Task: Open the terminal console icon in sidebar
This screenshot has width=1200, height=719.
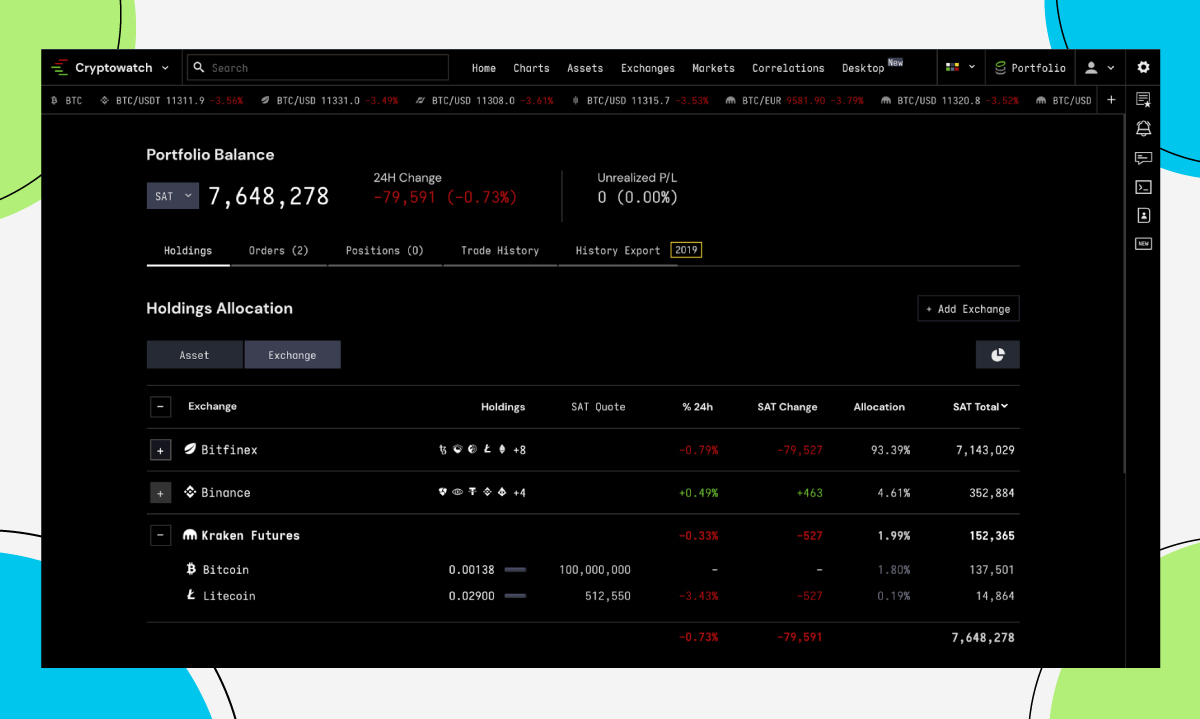Action: 1143,186
